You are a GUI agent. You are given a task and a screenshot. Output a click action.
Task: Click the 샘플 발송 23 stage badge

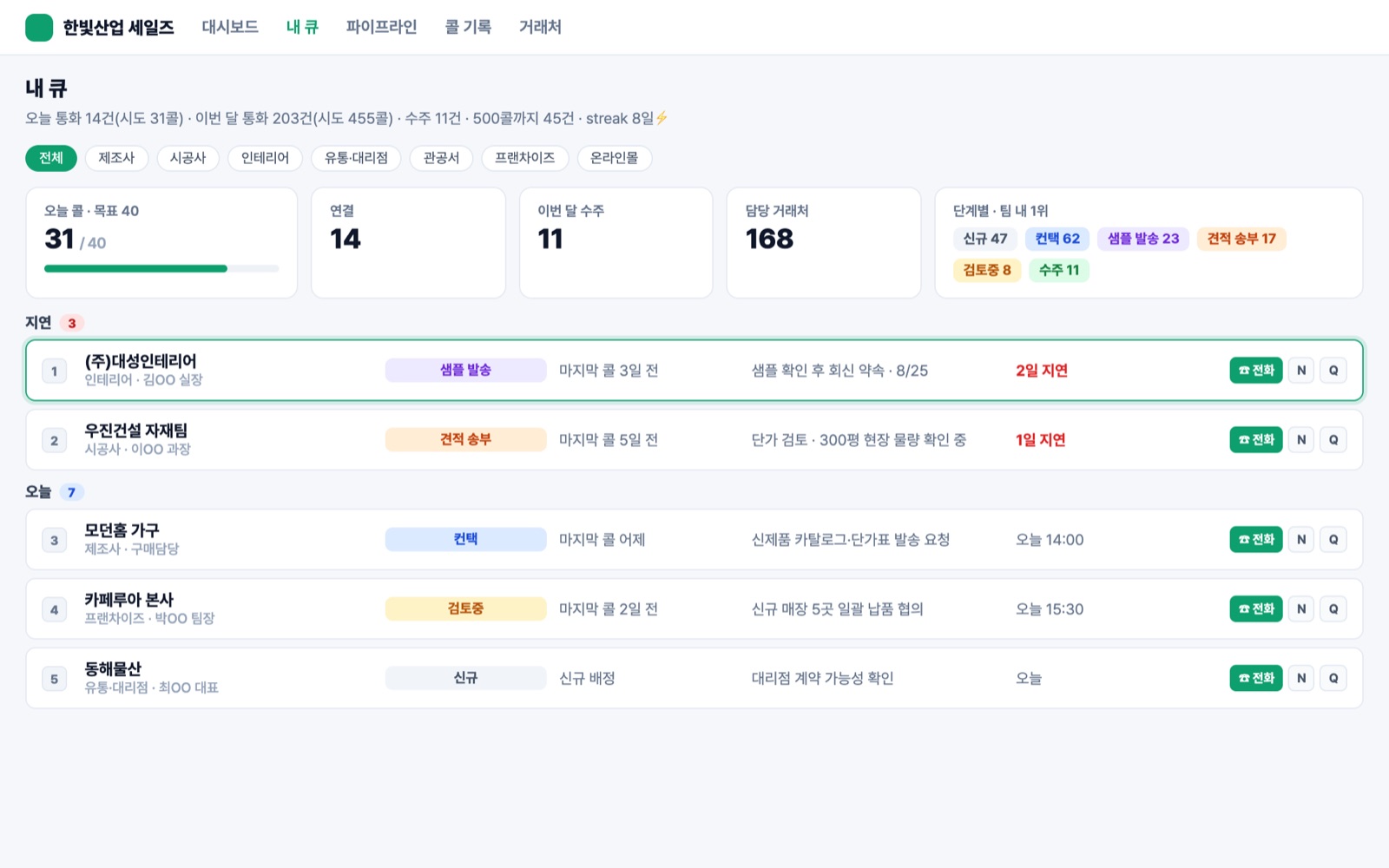(x=1143, y=239)
